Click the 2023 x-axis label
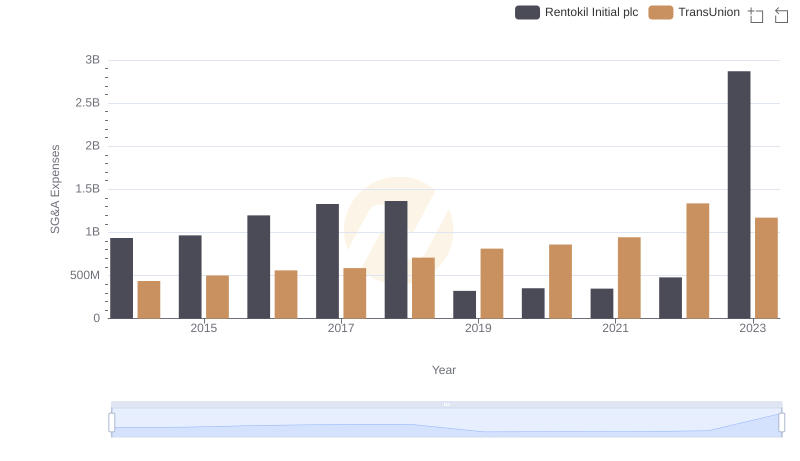 753,328
